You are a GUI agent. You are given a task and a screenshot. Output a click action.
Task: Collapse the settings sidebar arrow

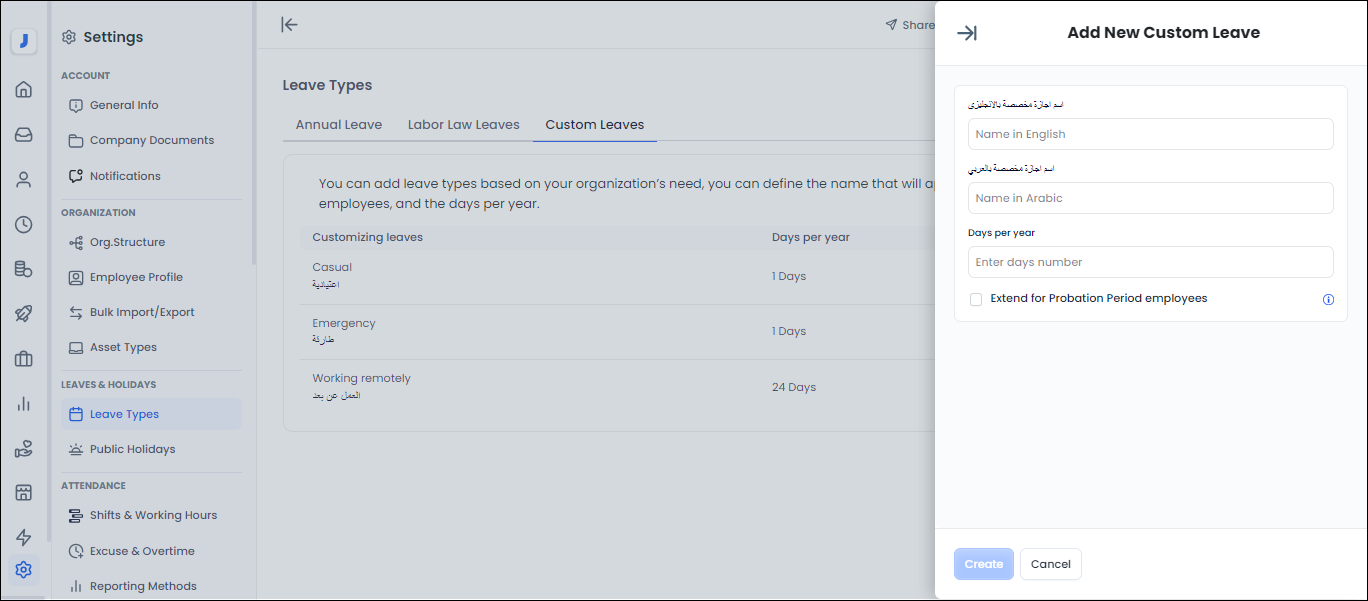click(290, 25)
